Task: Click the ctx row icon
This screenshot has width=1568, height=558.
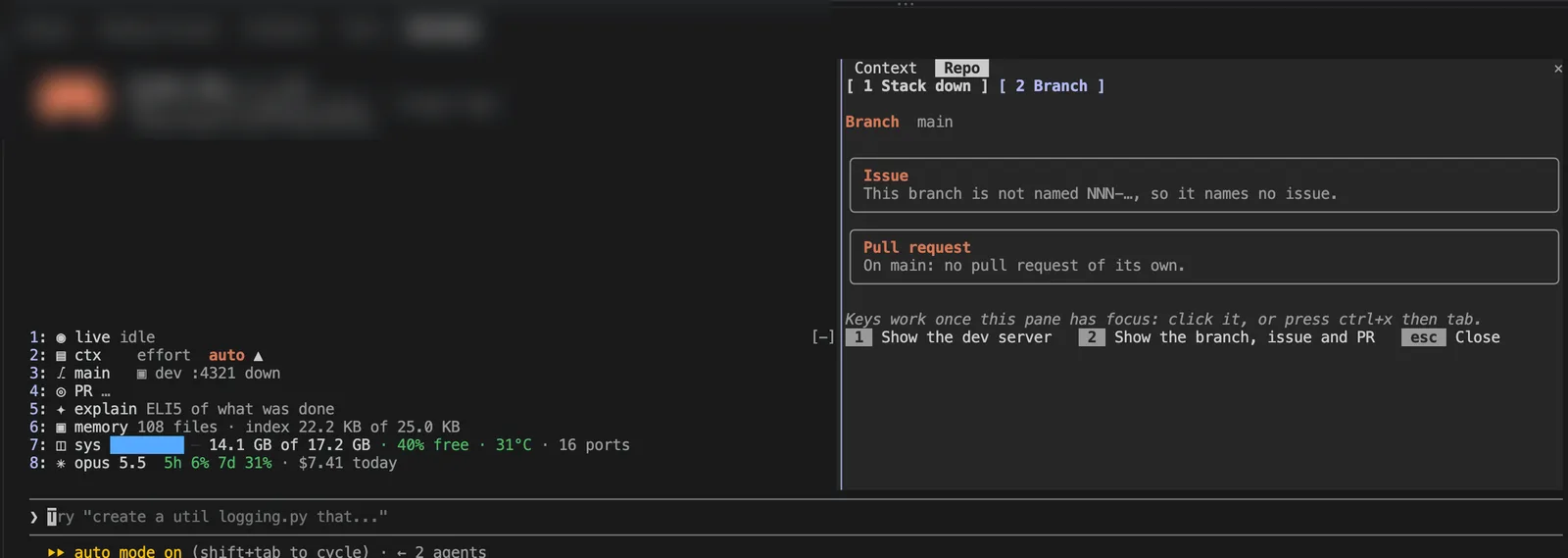Action: [61, 356]
